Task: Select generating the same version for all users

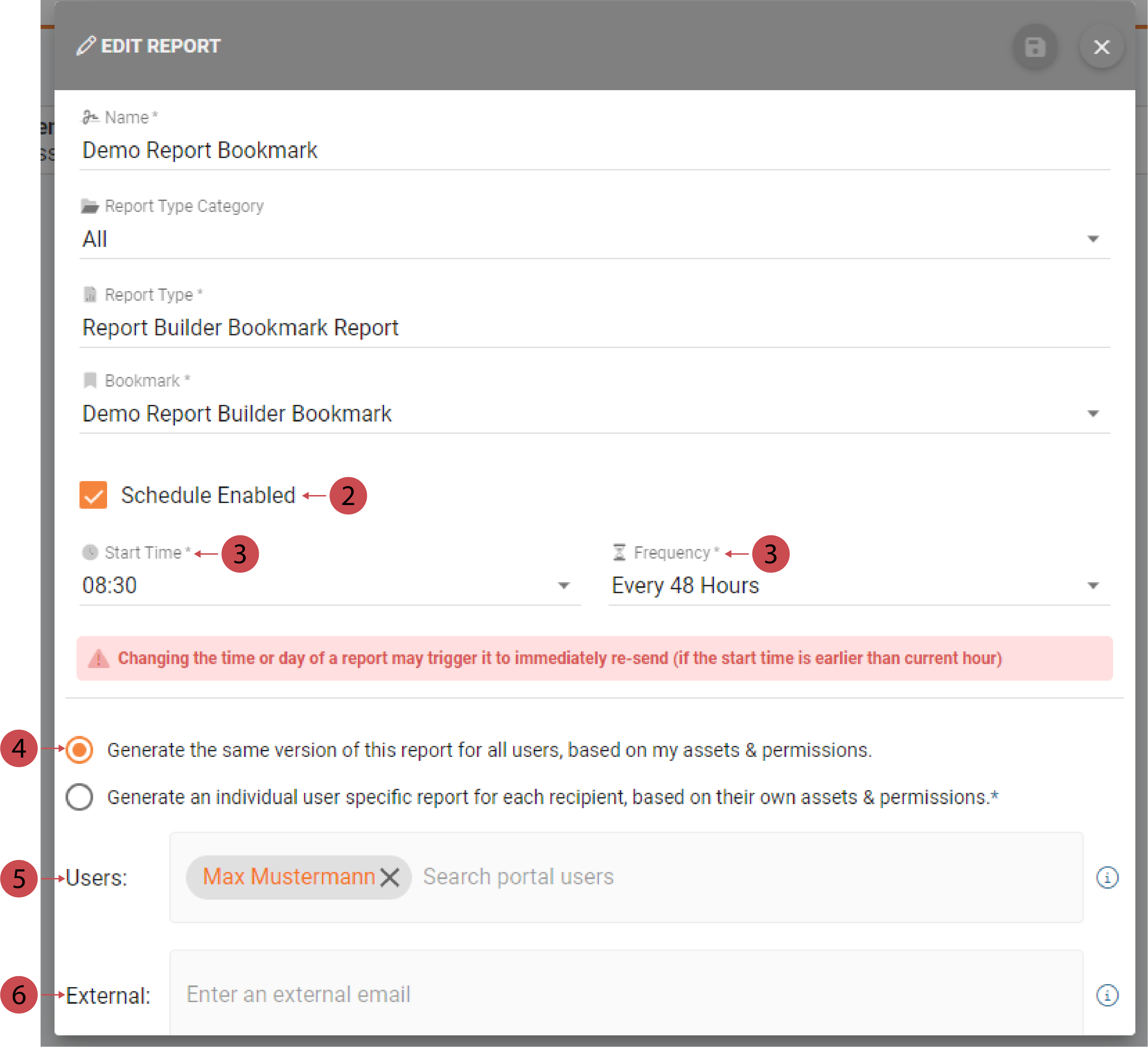Action: (x=79, y=750)
